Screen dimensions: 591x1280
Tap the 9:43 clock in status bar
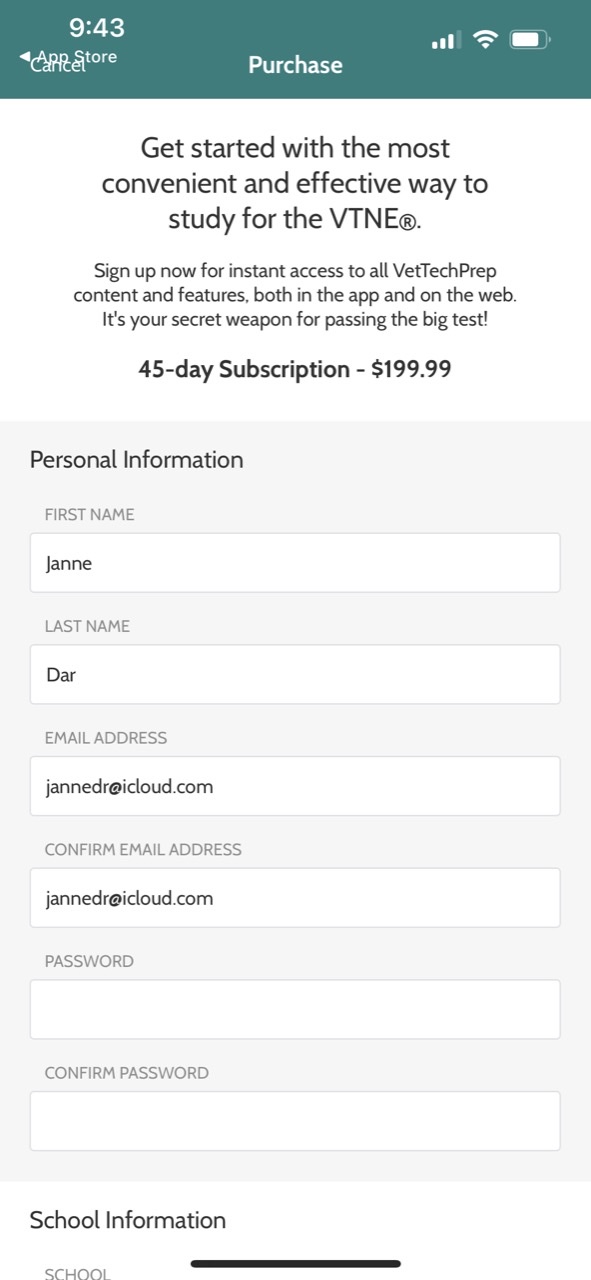tap(97, 27)
